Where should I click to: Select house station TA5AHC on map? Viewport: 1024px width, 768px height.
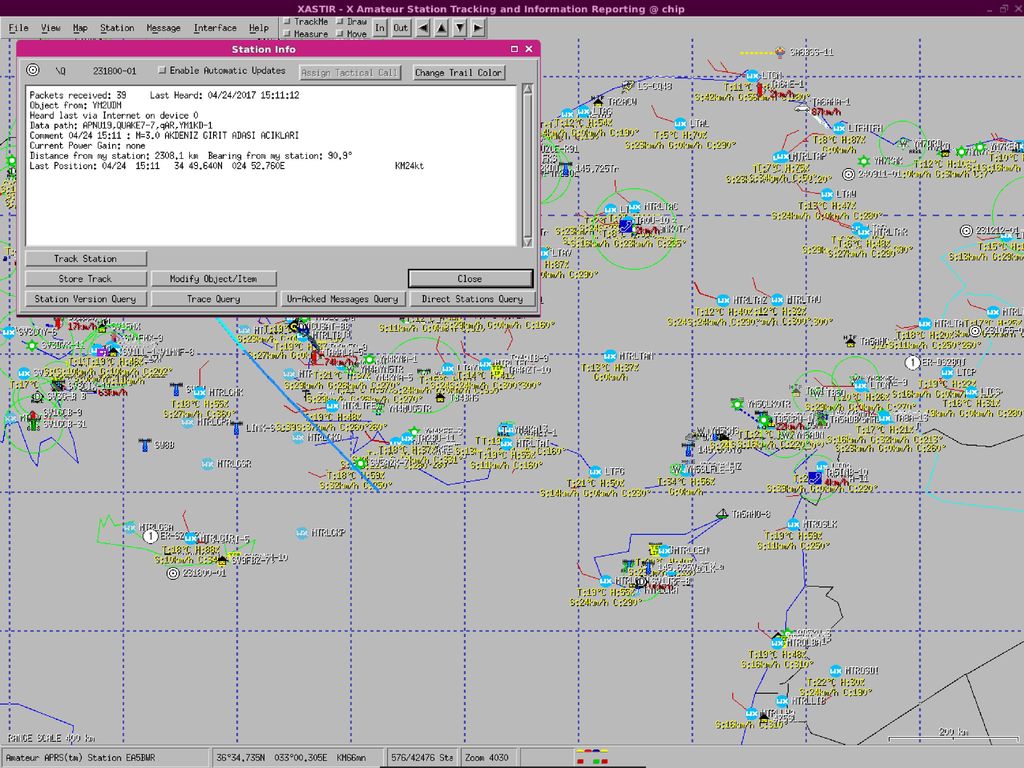click(x=850, y=340)
